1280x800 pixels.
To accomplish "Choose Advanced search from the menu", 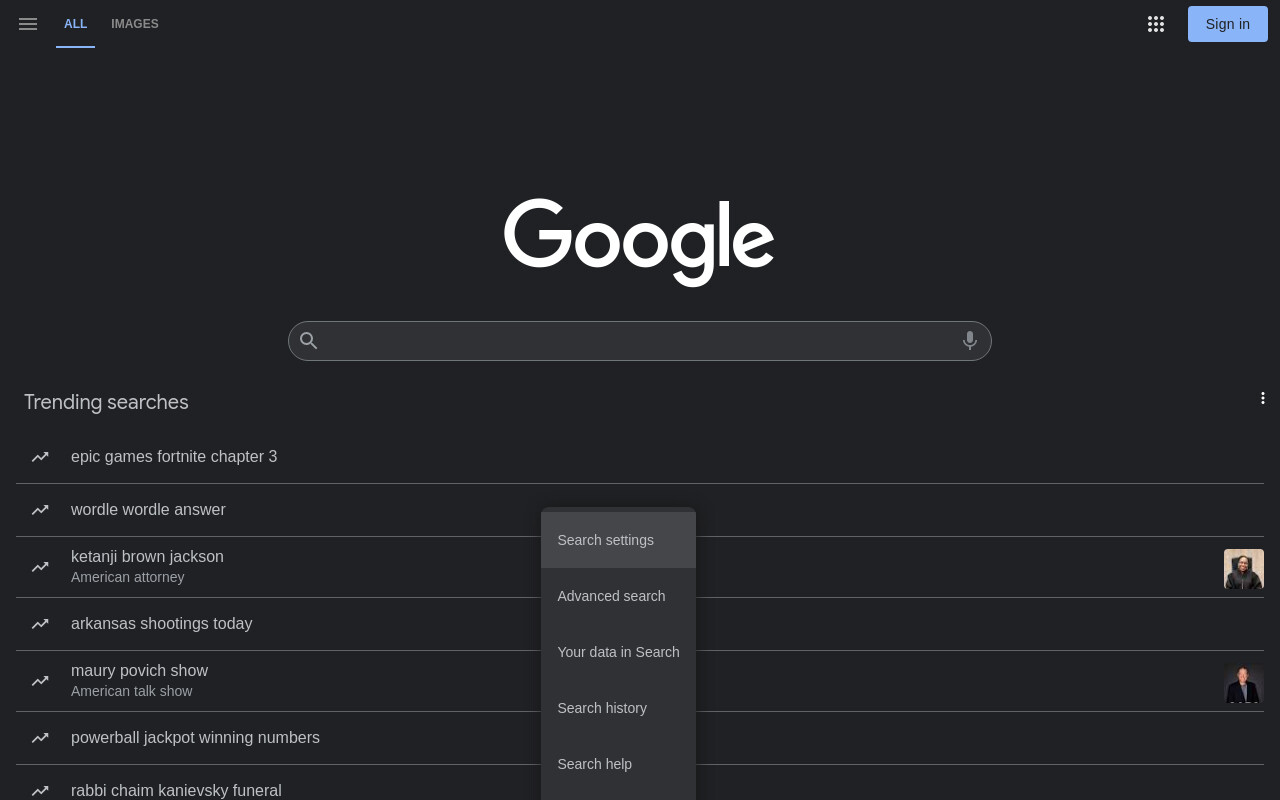I will (618, 596).
